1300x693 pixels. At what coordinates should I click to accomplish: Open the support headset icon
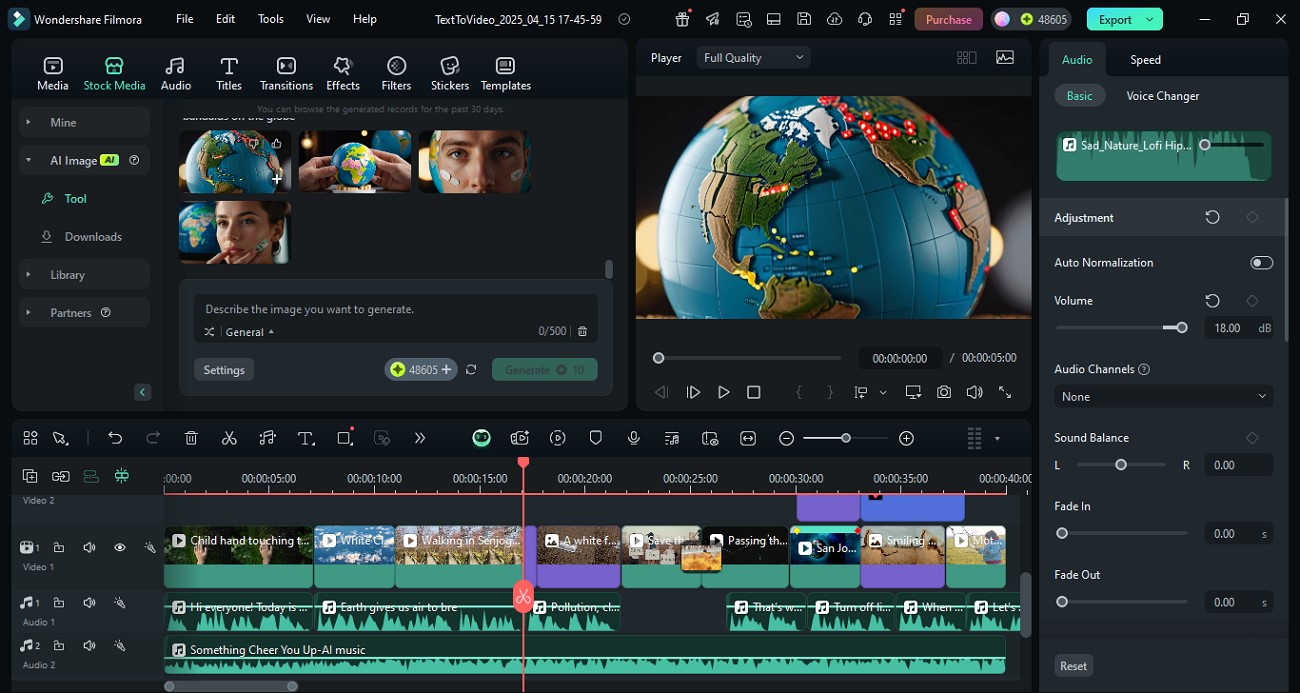pos(865,19)
